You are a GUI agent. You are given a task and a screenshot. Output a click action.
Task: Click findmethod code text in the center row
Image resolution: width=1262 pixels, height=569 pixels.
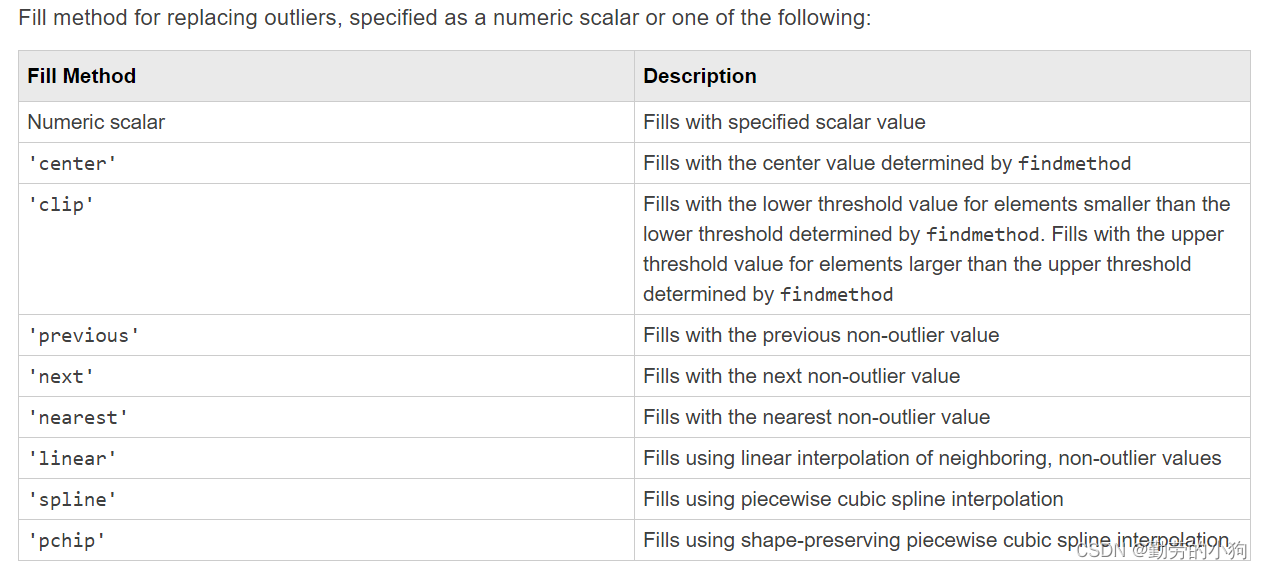pos(1074,163)
